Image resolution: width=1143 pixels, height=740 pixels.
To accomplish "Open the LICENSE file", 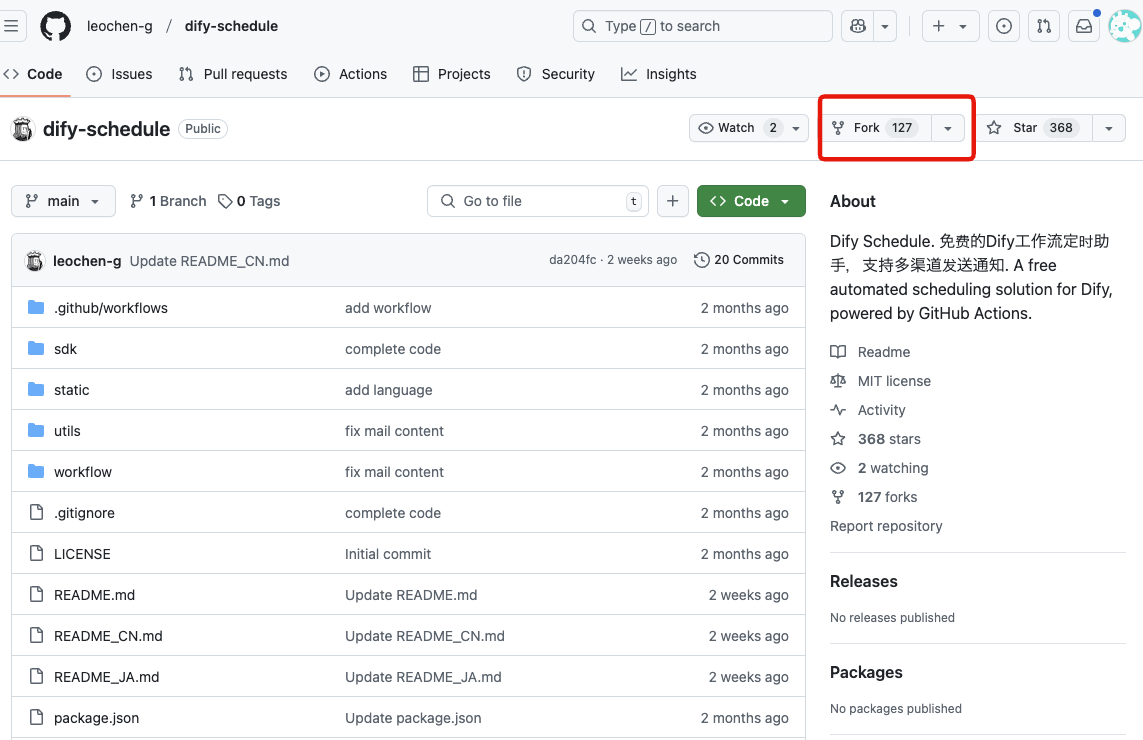I will pos(82,554).
